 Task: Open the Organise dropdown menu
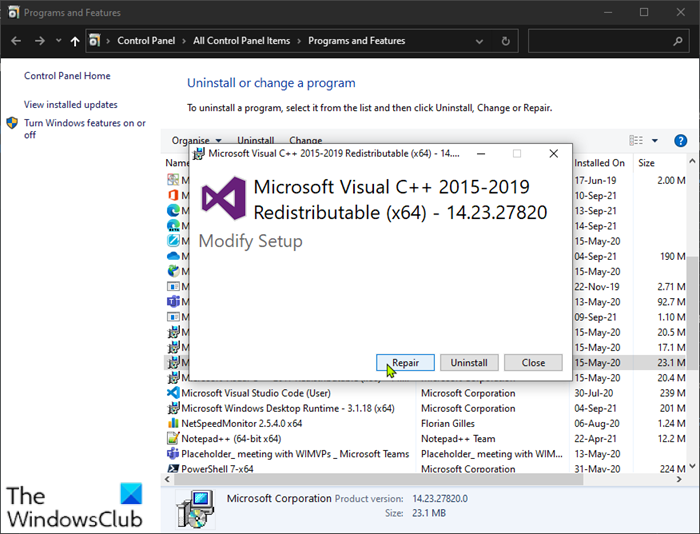(196, 140)
